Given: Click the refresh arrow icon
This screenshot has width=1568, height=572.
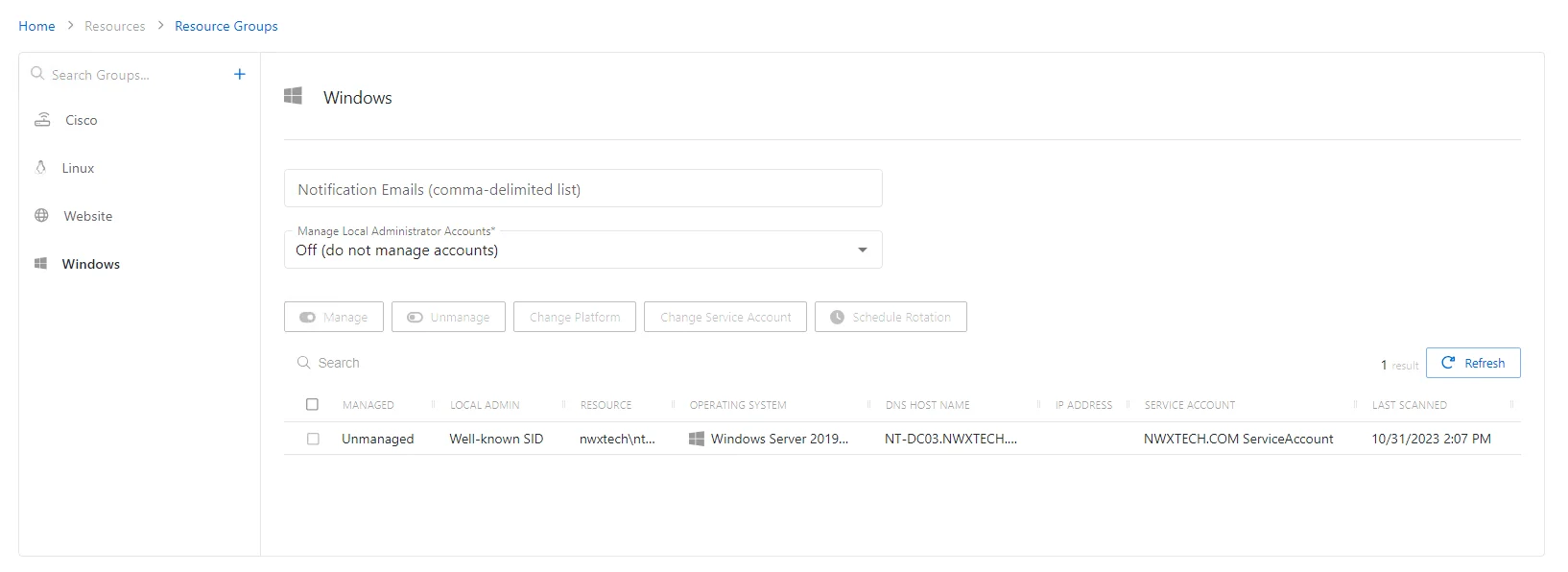Looking at the screenshot, I should 1448,363.
